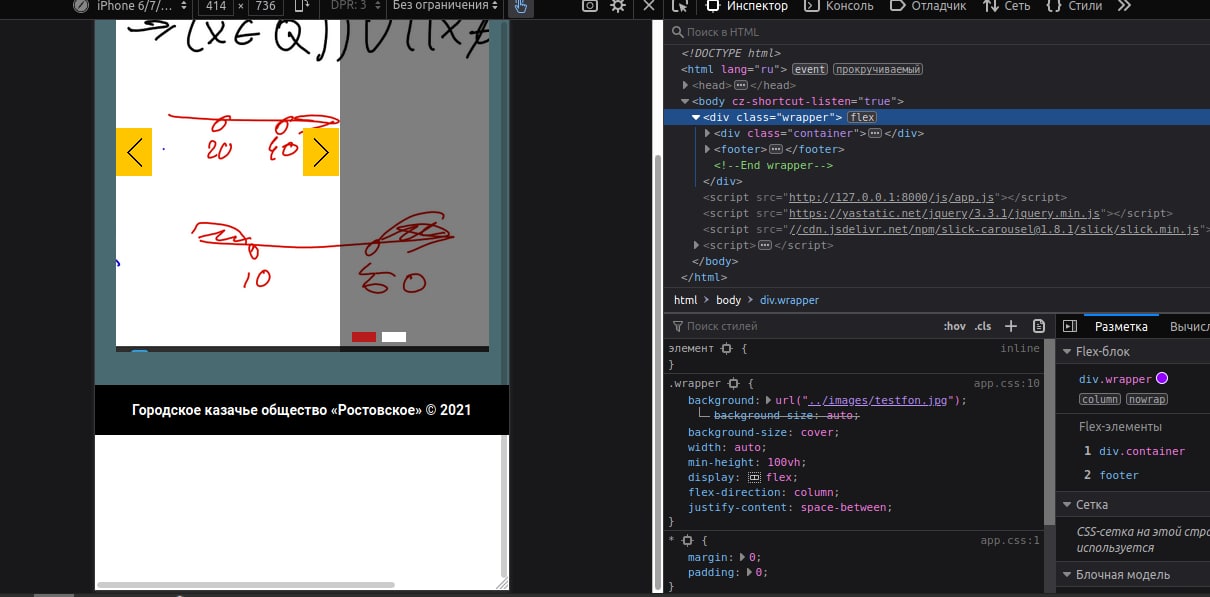Toggle the flex overlay badge on wrapper
Viewport: 1210px width, 597px height.
(862, 118)
